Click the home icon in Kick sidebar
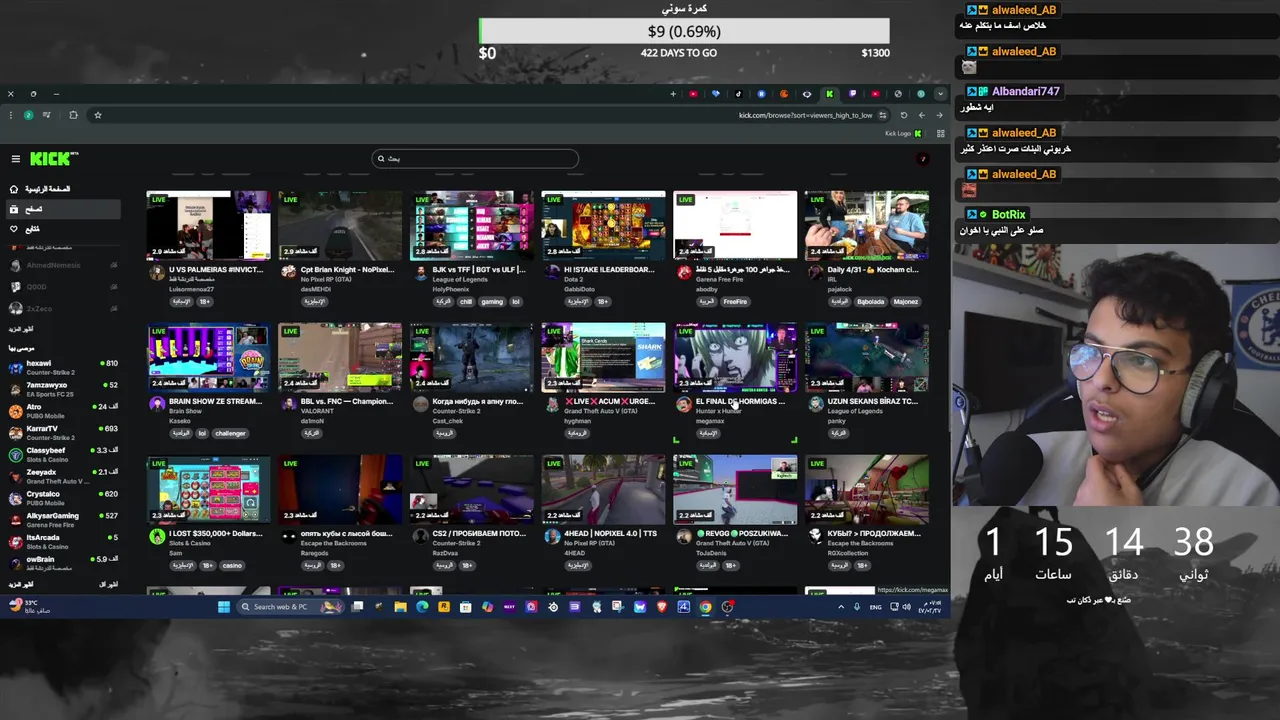The height and width of the screenshot is (720, 1280). [x=13, y=189]
